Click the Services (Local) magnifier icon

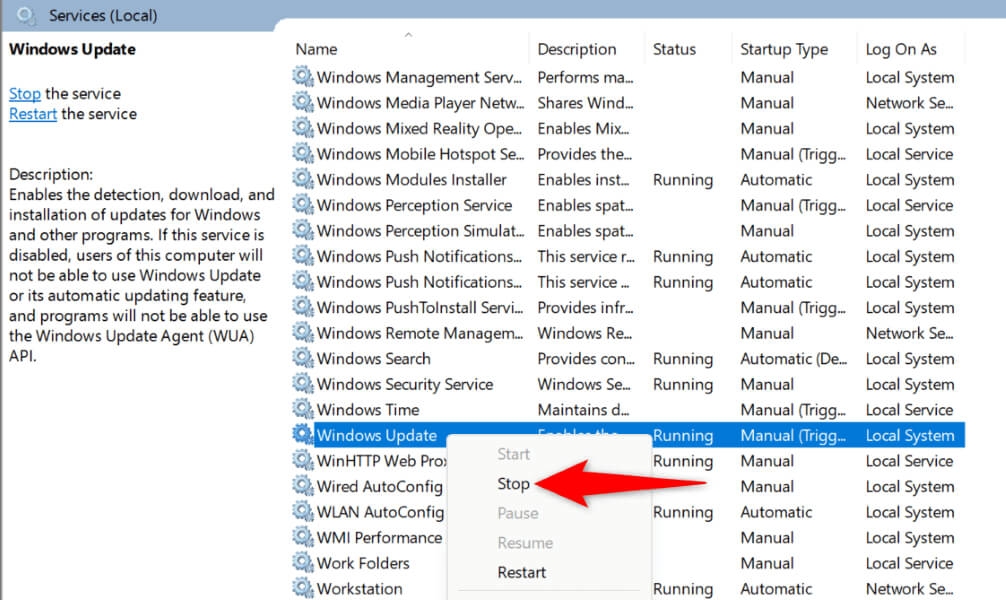tap(27, 15)
